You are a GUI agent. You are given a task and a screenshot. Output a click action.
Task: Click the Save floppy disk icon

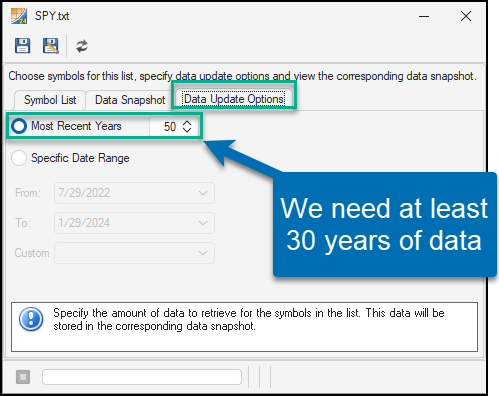click(22, 45)
